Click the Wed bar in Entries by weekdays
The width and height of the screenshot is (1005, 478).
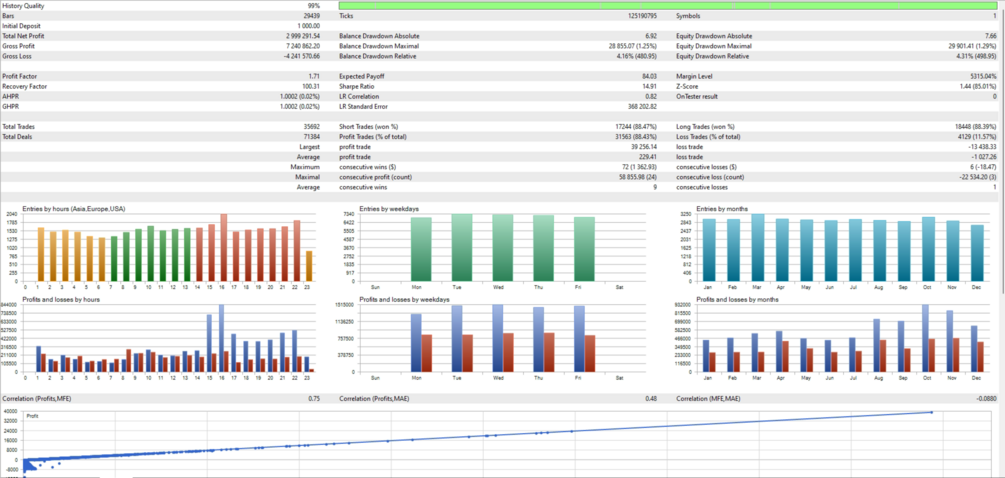coord(502,247)
